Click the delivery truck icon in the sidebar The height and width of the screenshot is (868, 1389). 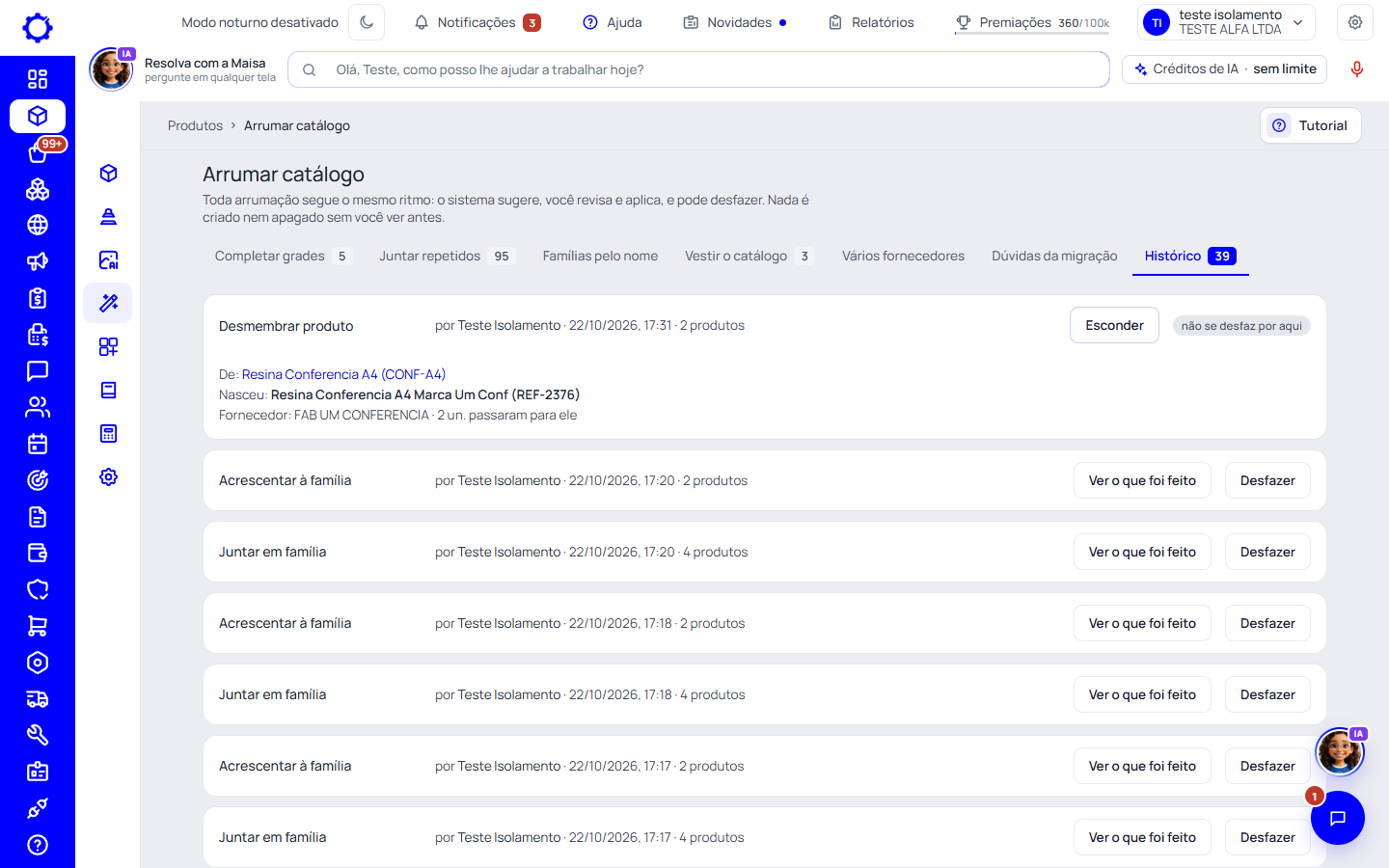tap(38, 698)
